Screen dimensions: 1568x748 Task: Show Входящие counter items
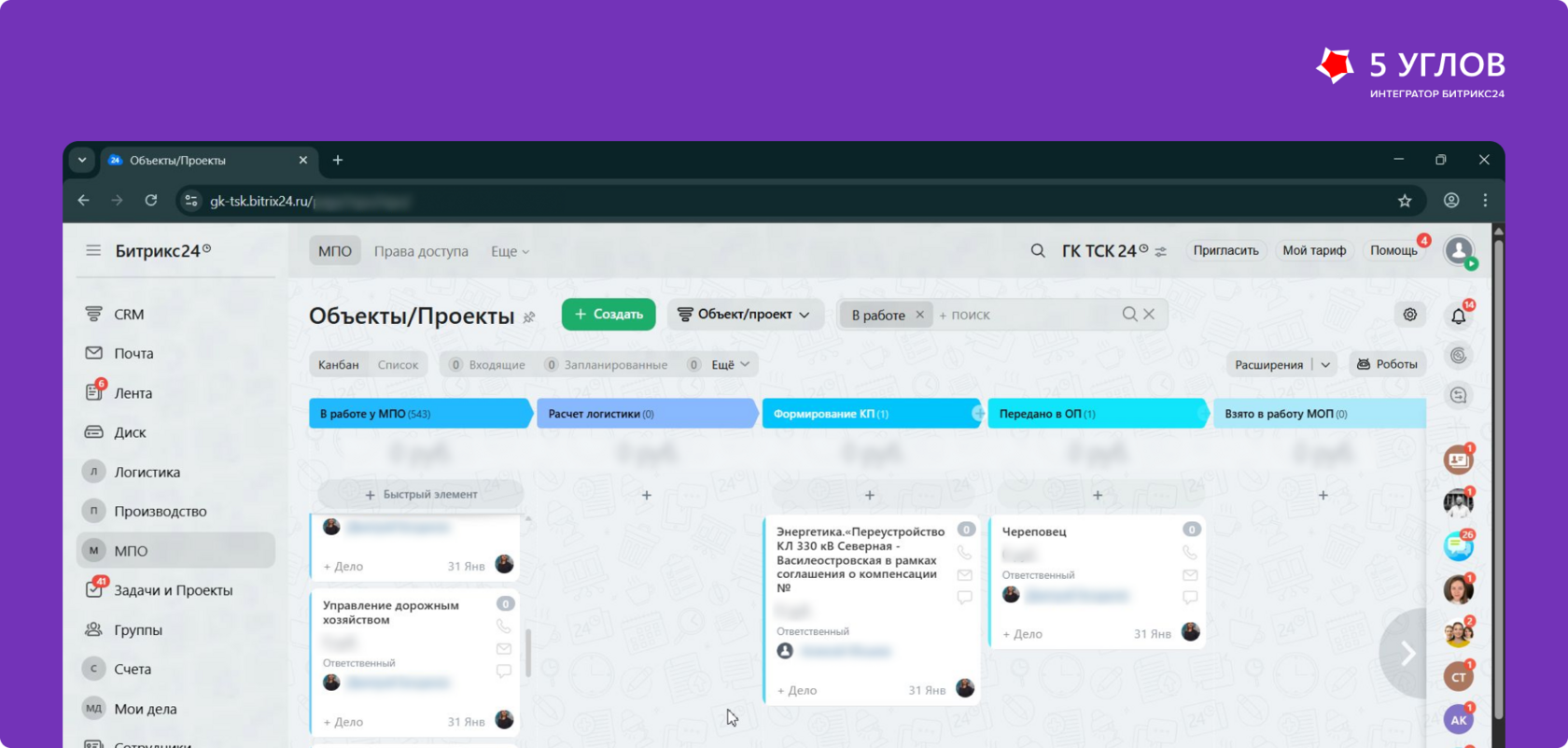tap(487, 365)
